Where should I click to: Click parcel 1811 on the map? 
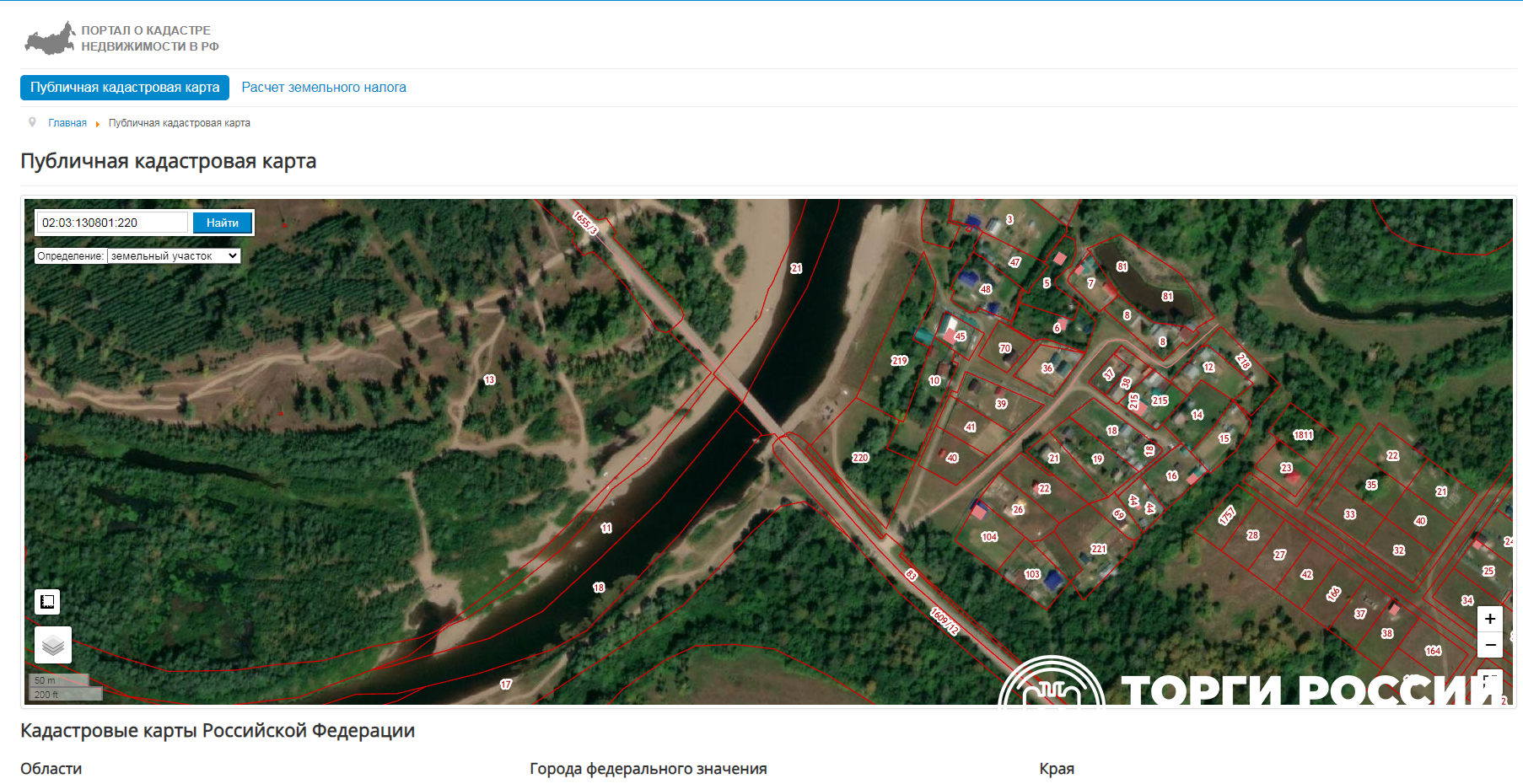pyautogui.click(x=1303, y=435)
